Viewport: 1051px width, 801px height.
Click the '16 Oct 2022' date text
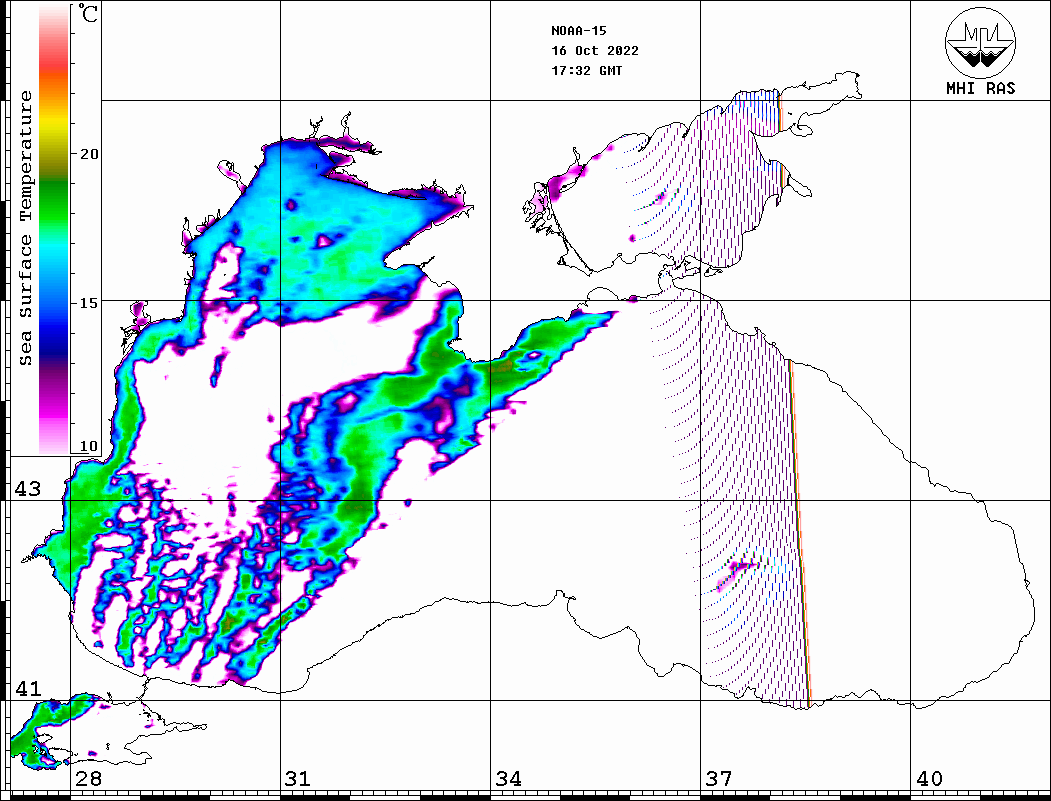[x=595, y=50]
